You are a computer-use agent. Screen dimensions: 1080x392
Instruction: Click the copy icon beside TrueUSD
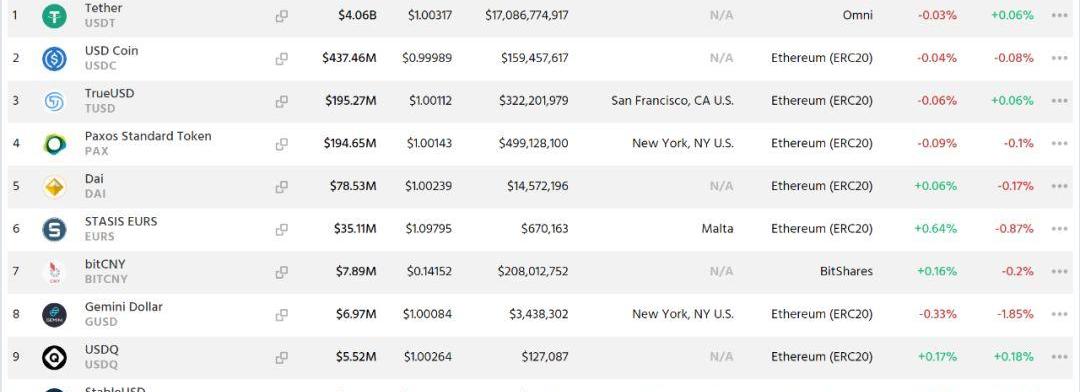(x=282, y=101)
